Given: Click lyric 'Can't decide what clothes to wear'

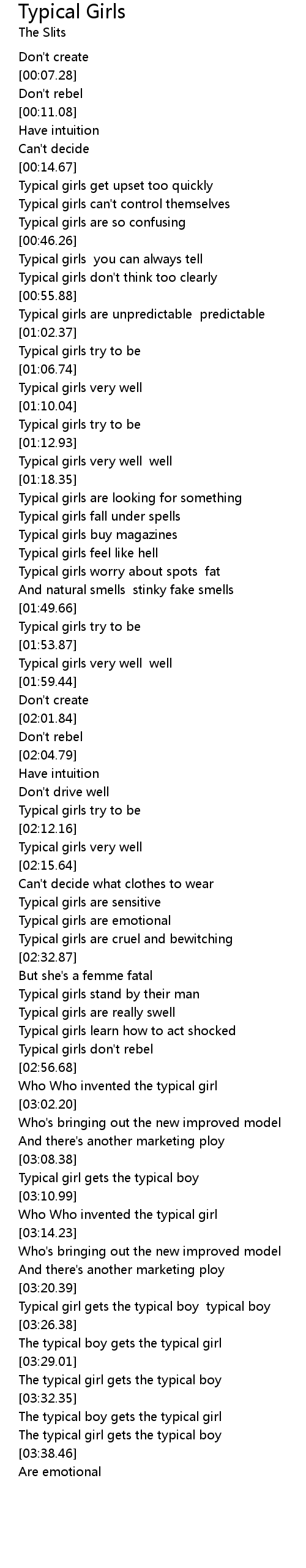Looking at the screenshot, I should (116, 884).
